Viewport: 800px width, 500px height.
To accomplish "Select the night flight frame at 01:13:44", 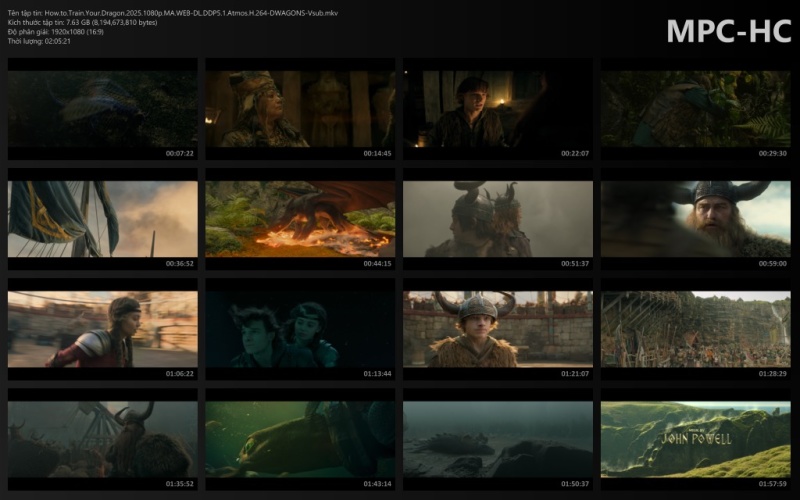I will tap(300, 329).
